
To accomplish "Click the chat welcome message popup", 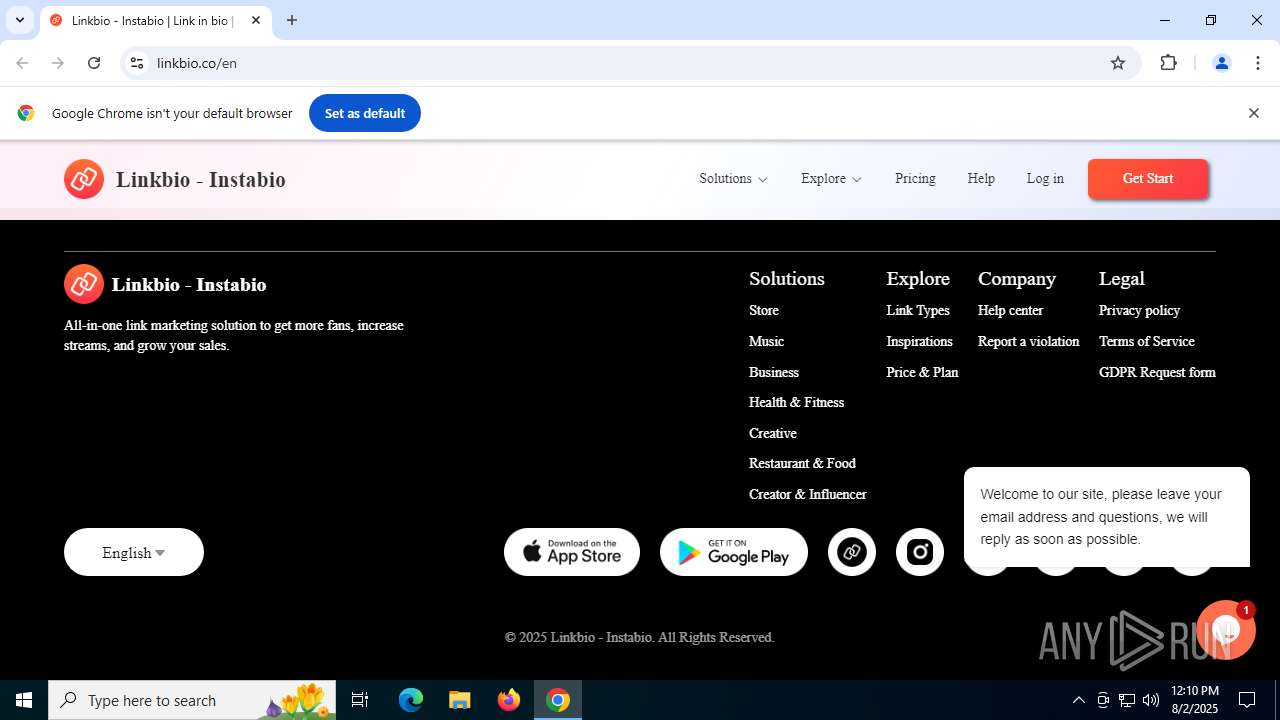I will click(1107, 517).
